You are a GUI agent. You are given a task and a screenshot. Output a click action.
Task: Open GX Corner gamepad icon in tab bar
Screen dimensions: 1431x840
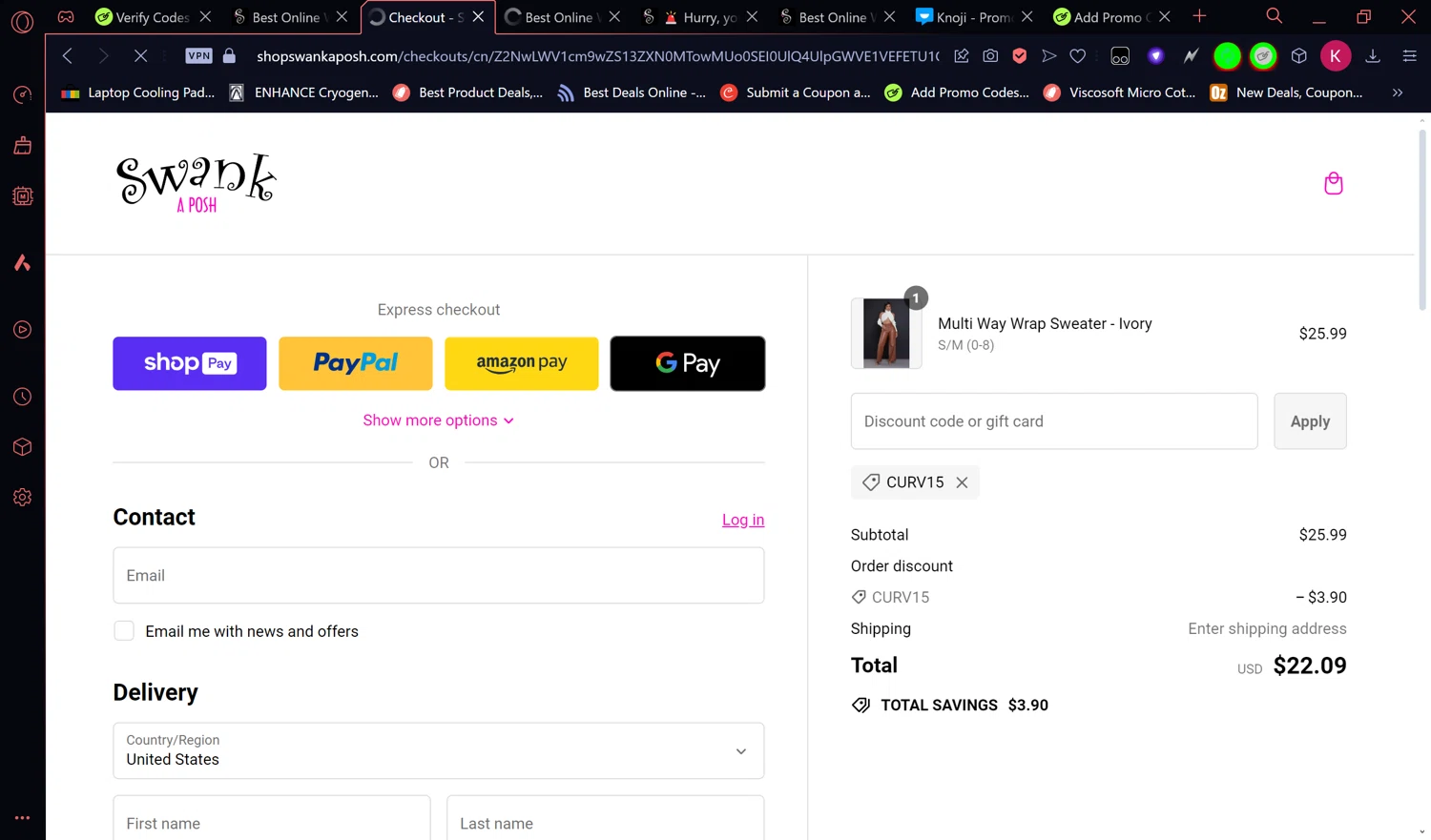coord(66,16)
